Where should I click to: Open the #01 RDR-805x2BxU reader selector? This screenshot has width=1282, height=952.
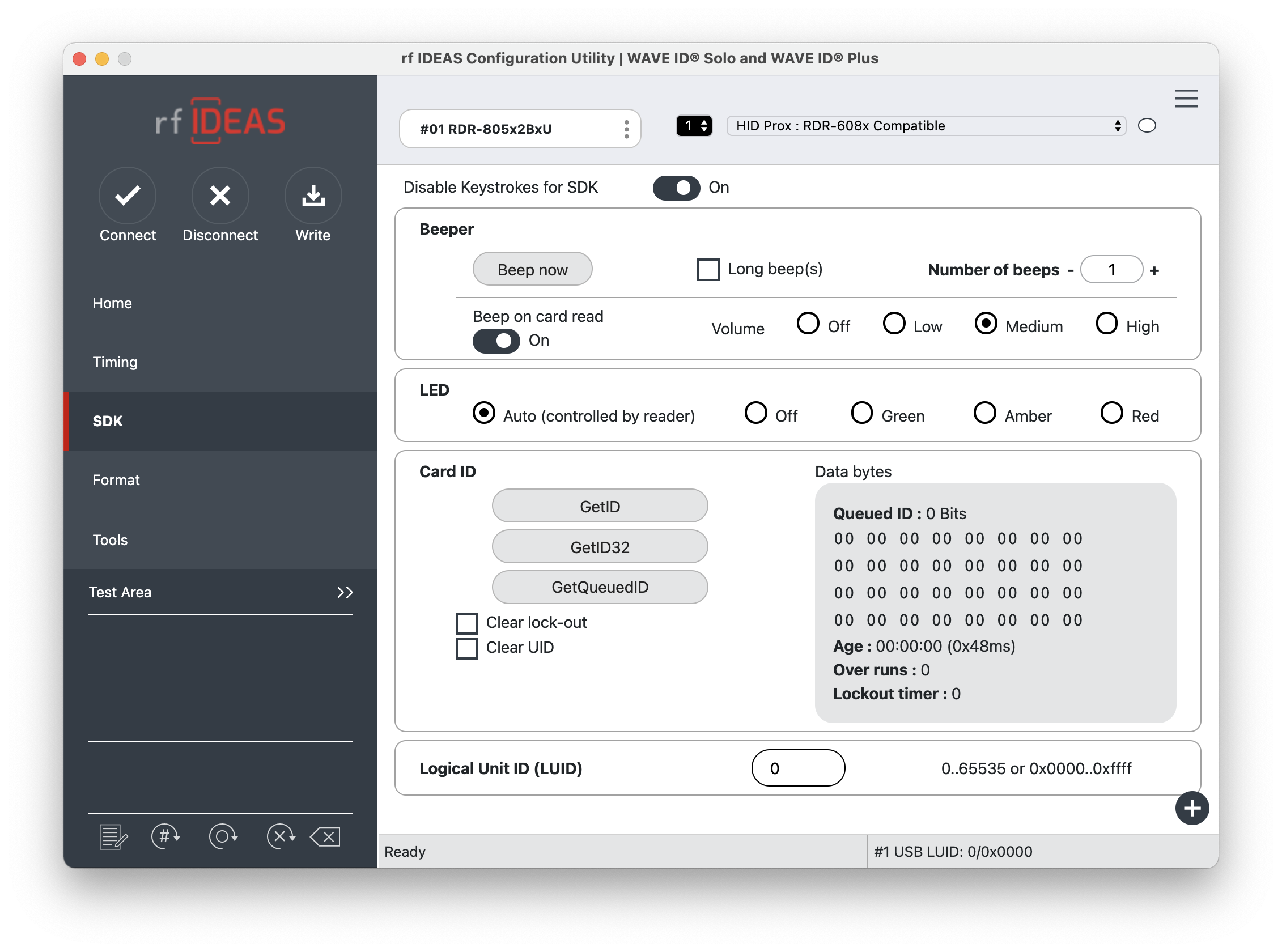(x=520, y=129)
